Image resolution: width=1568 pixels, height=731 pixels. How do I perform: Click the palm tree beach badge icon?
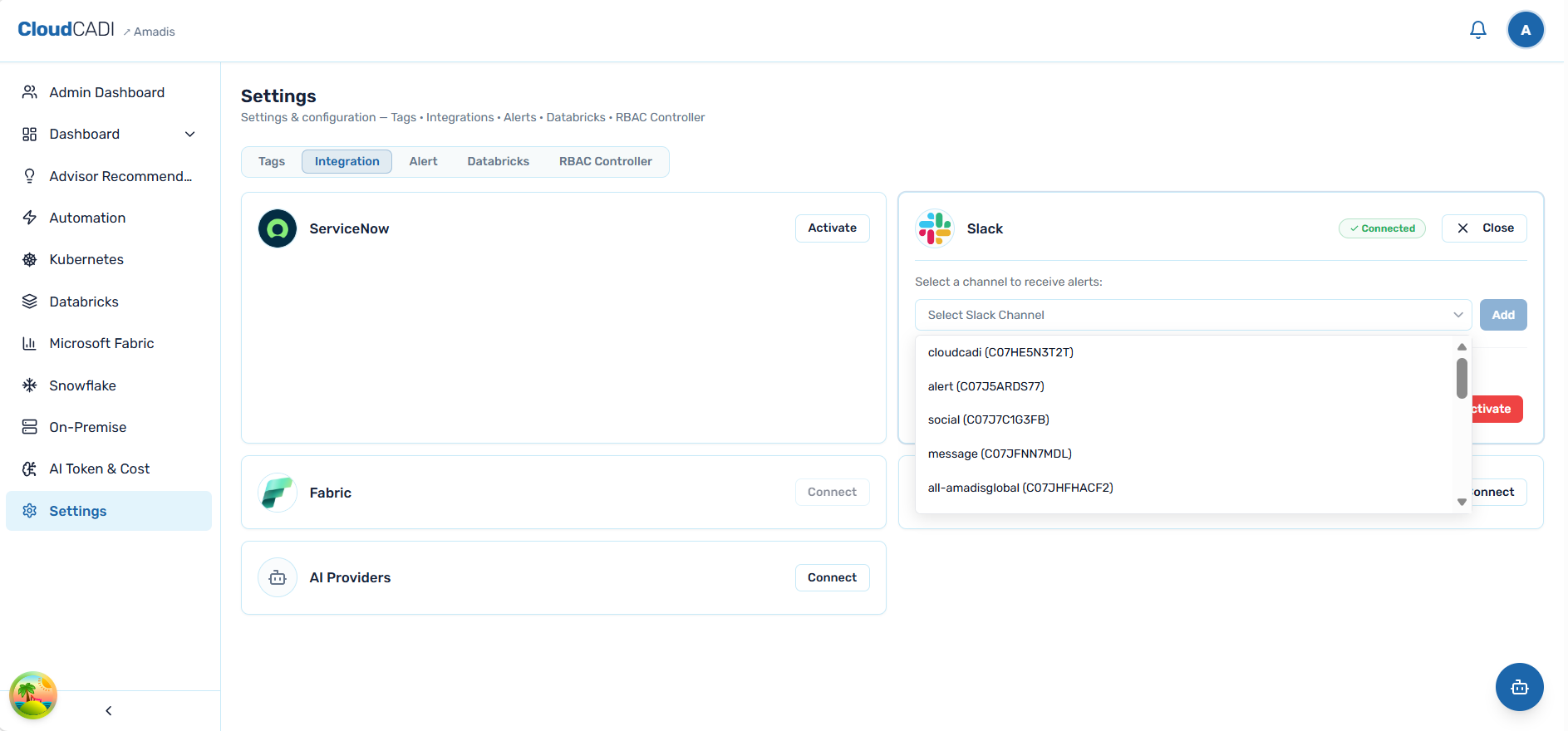coord(33,695)
